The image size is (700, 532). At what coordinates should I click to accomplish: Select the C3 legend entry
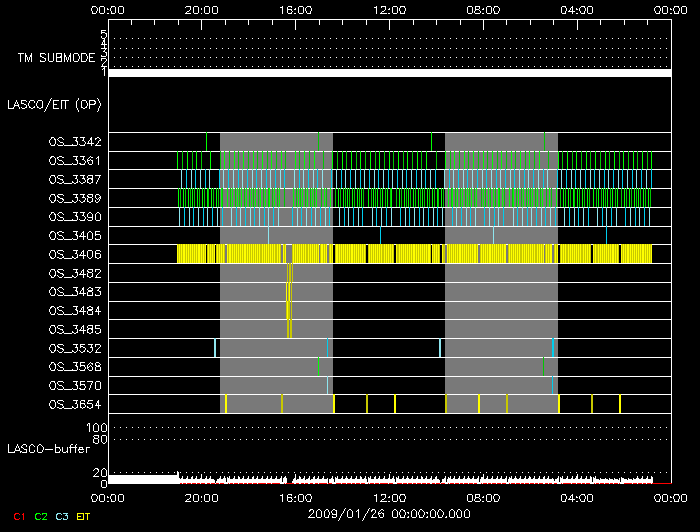[63, 516]
